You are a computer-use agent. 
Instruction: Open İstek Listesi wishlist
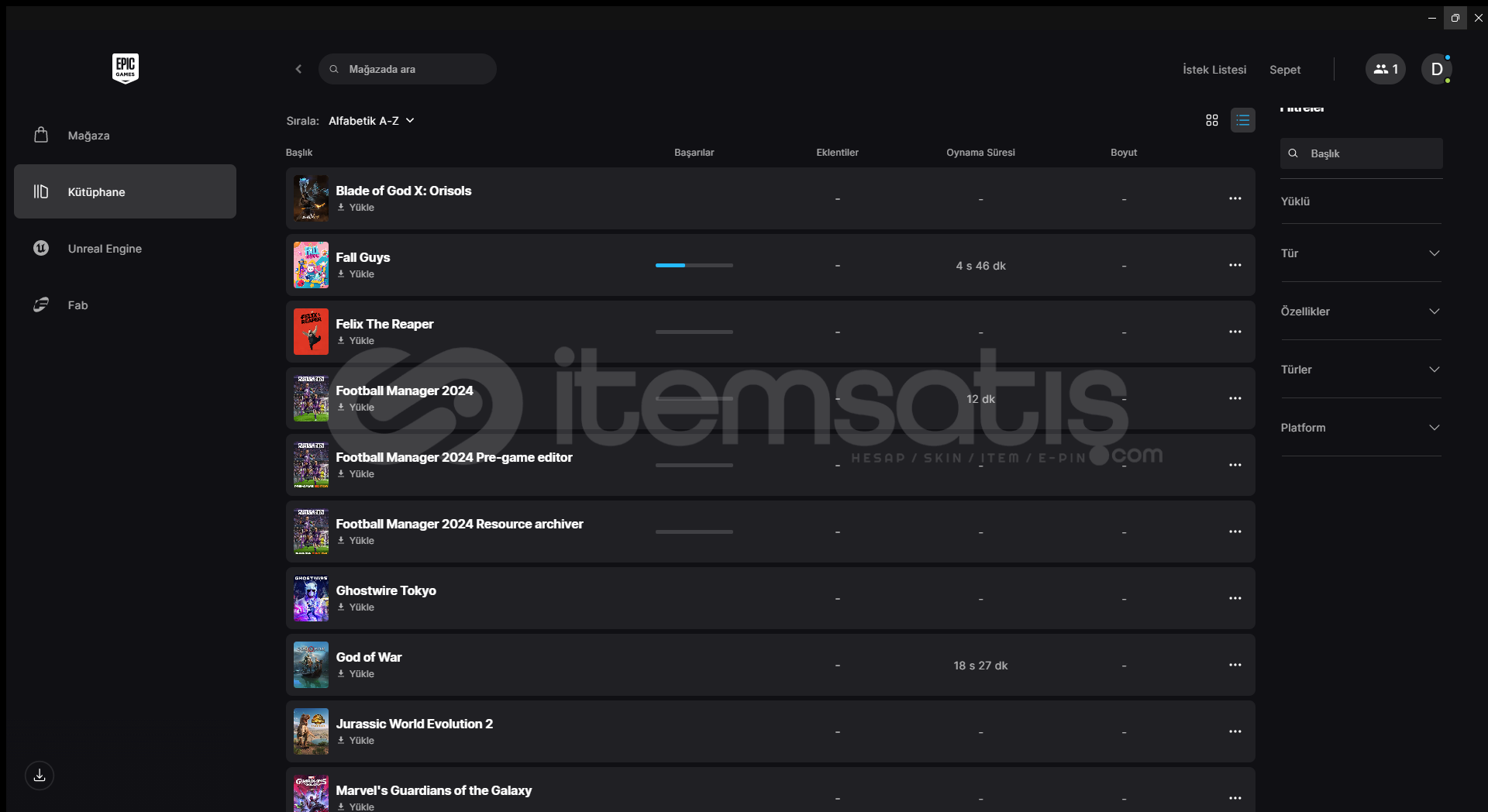1214,70
